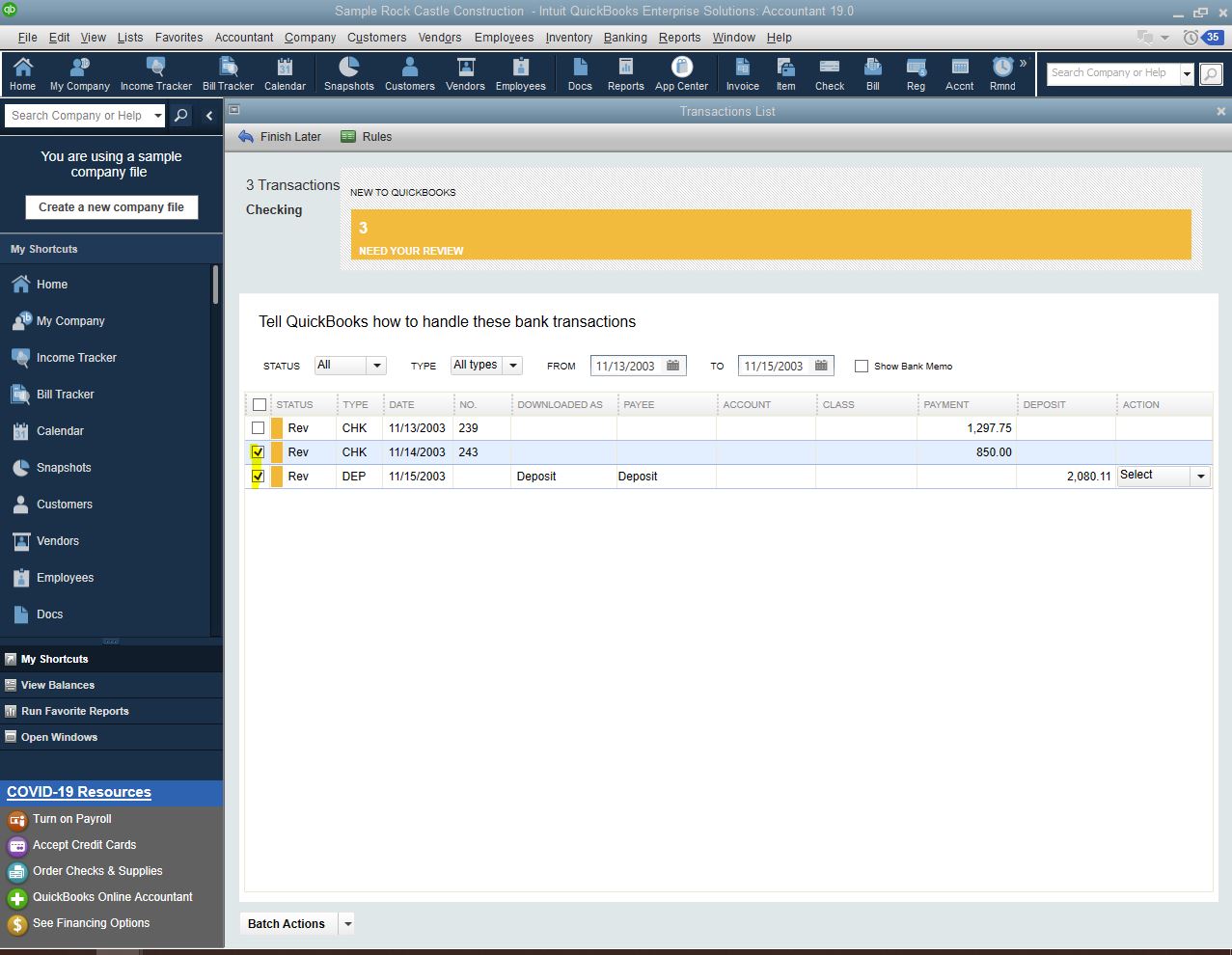Write a Check from toolbar icon
1232x955 pixels.
point(830,73)
